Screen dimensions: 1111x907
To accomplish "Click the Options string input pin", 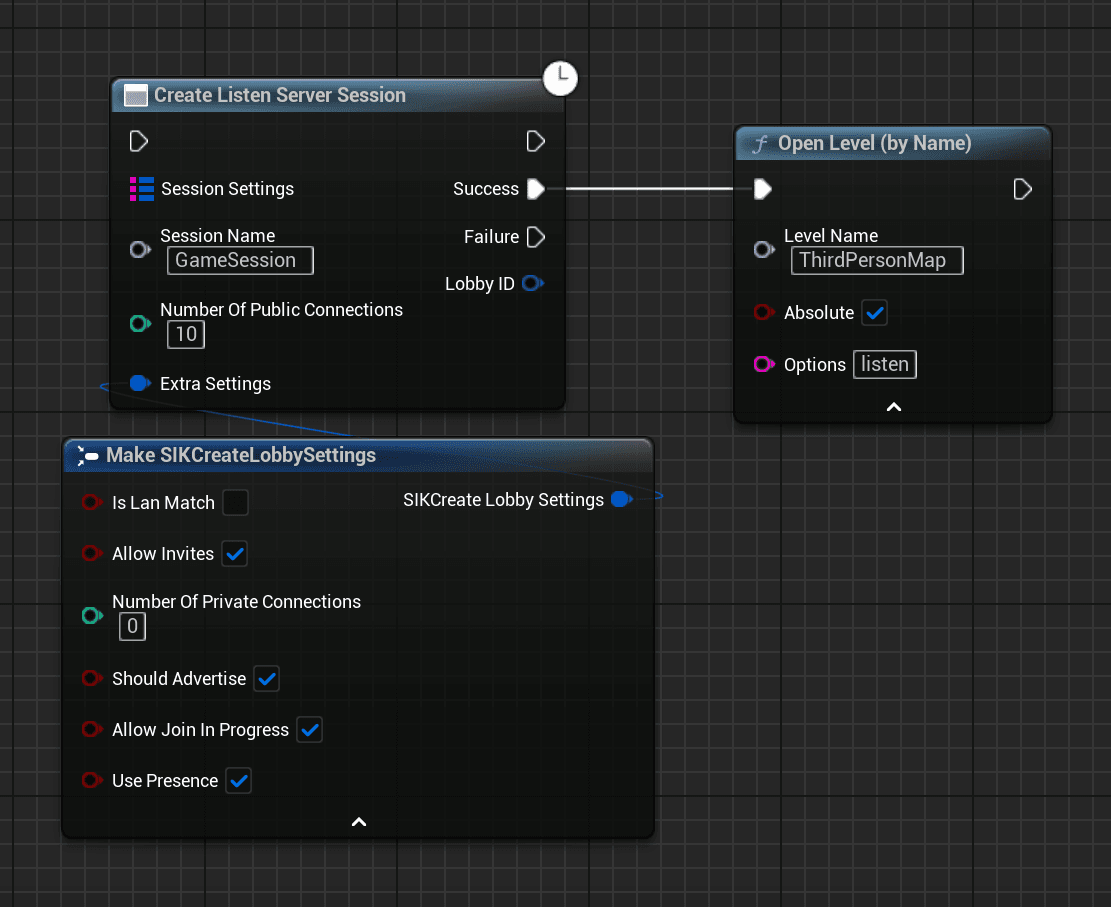I will tap(764, 364).
